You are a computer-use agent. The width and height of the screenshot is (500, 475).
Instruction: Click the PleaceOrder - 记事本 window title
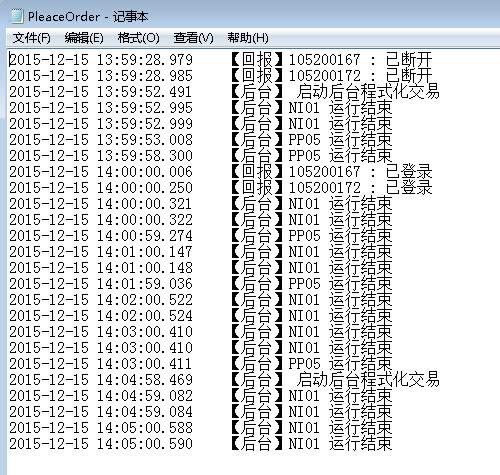pyautogui.click(x=88, y=16)
